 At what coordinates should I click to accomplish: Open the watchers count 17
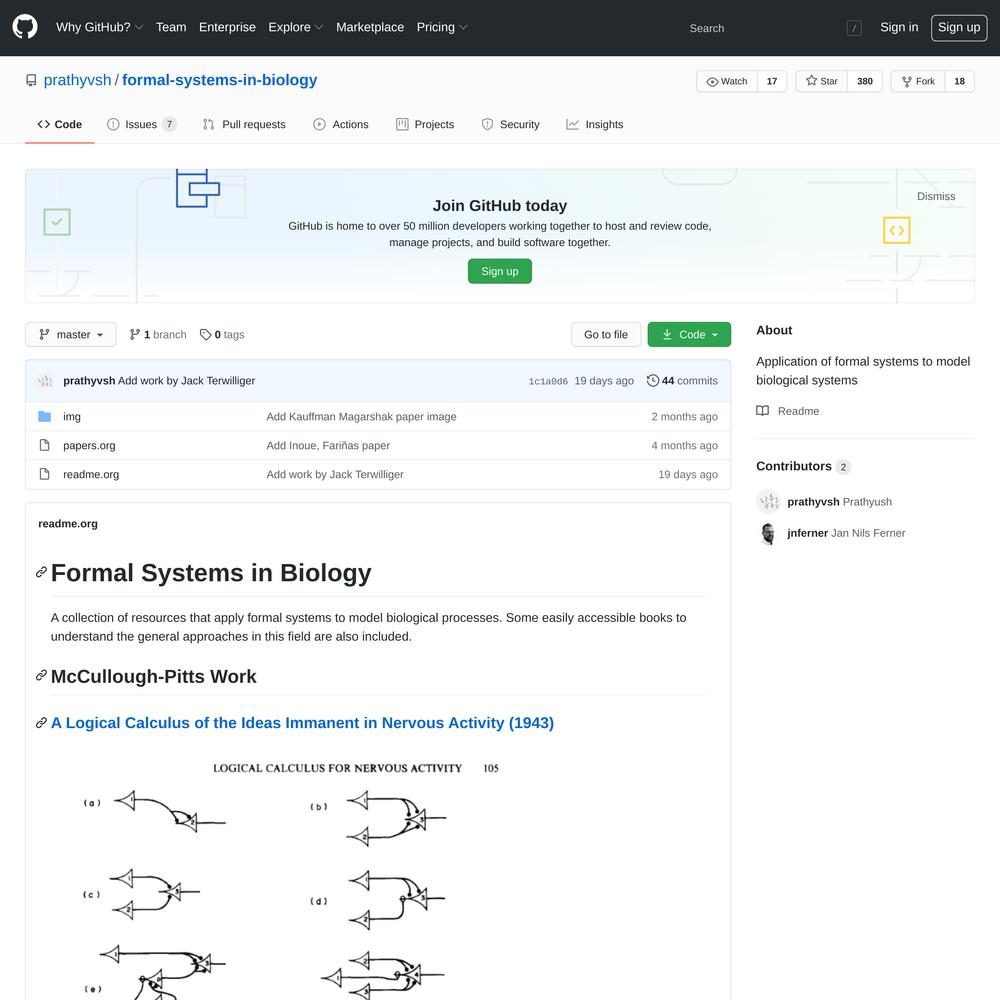[772, 81]
